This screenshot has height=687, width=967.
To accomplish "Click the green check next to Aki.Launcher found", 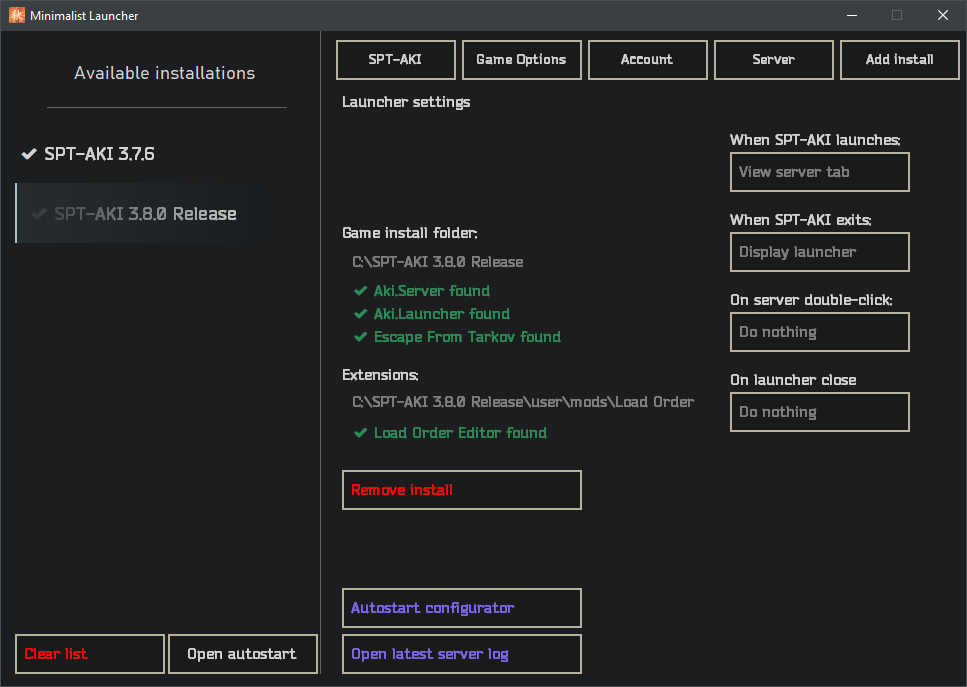I will 361,314.
